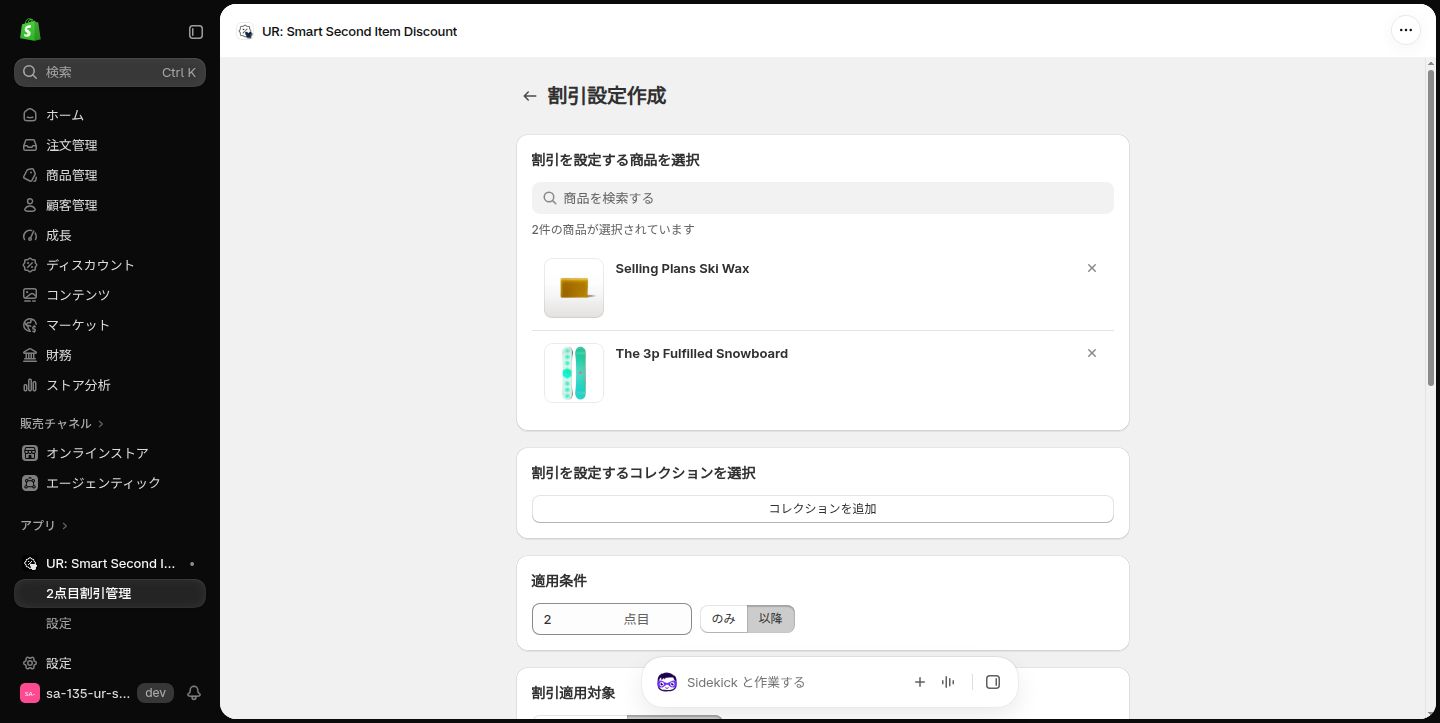1440x723 pixels.
Task: Expand the 販売チャネル section chevron
Action: click(101, 424)
